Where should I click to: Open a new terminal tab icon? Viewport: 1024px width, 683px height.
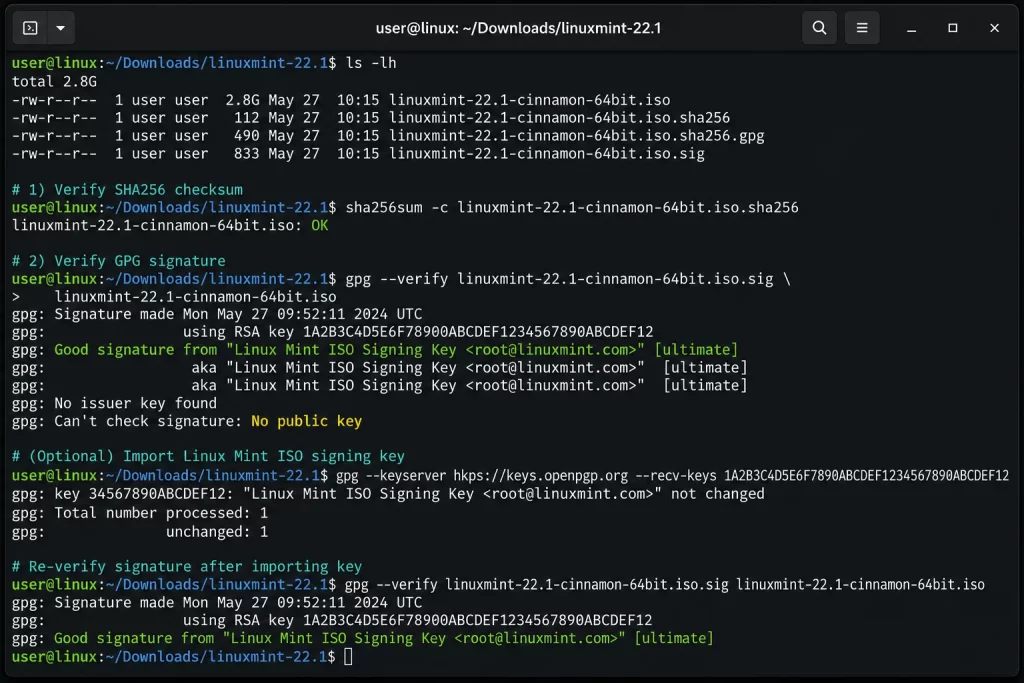point(30,28)
